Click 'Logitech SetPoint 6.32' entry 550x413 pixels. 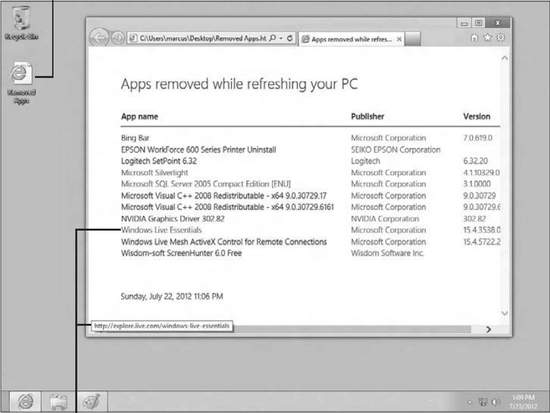pos(159,161)
